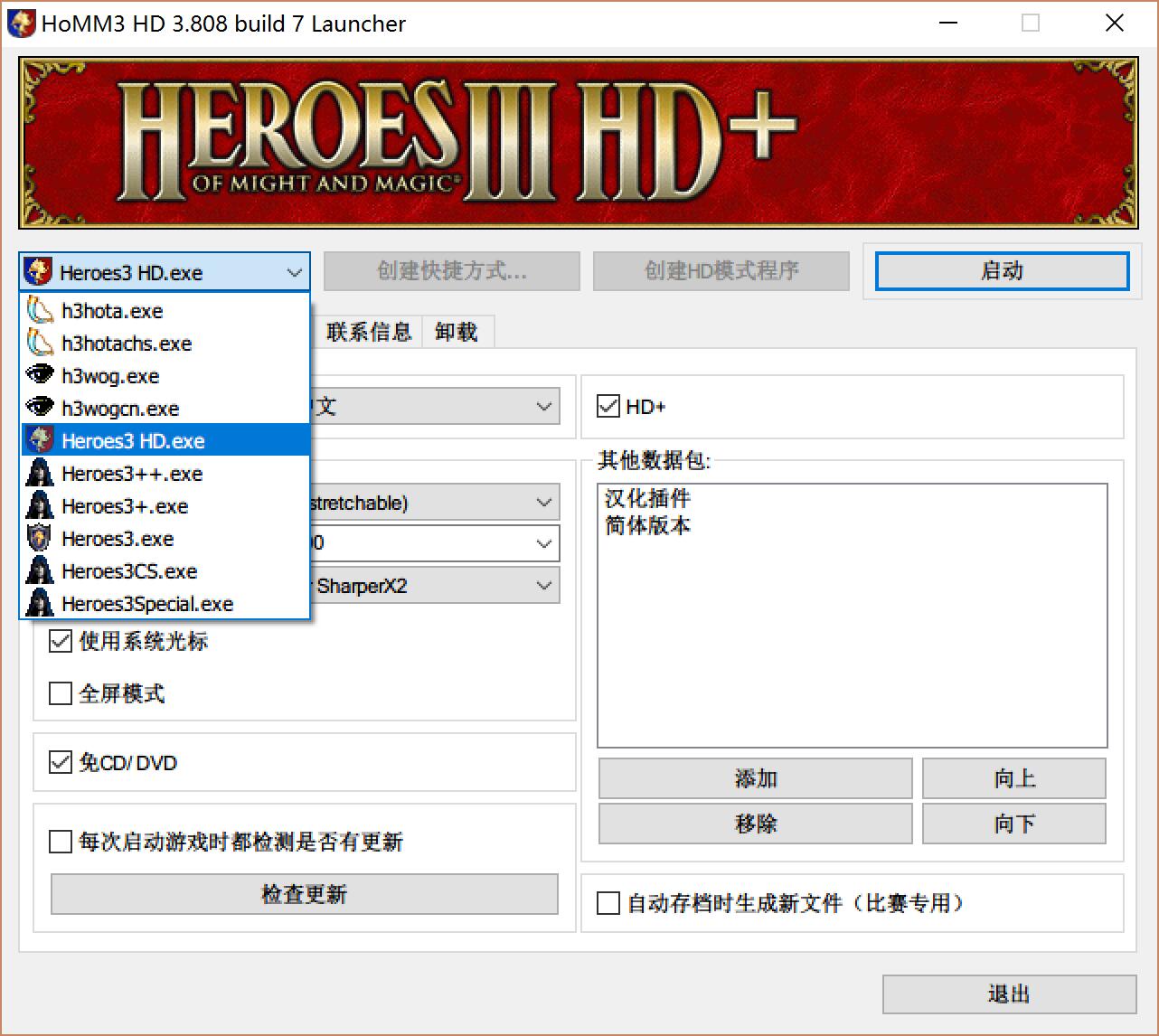
Task: Click 创建HD模式程序 button
Action: 721,271
